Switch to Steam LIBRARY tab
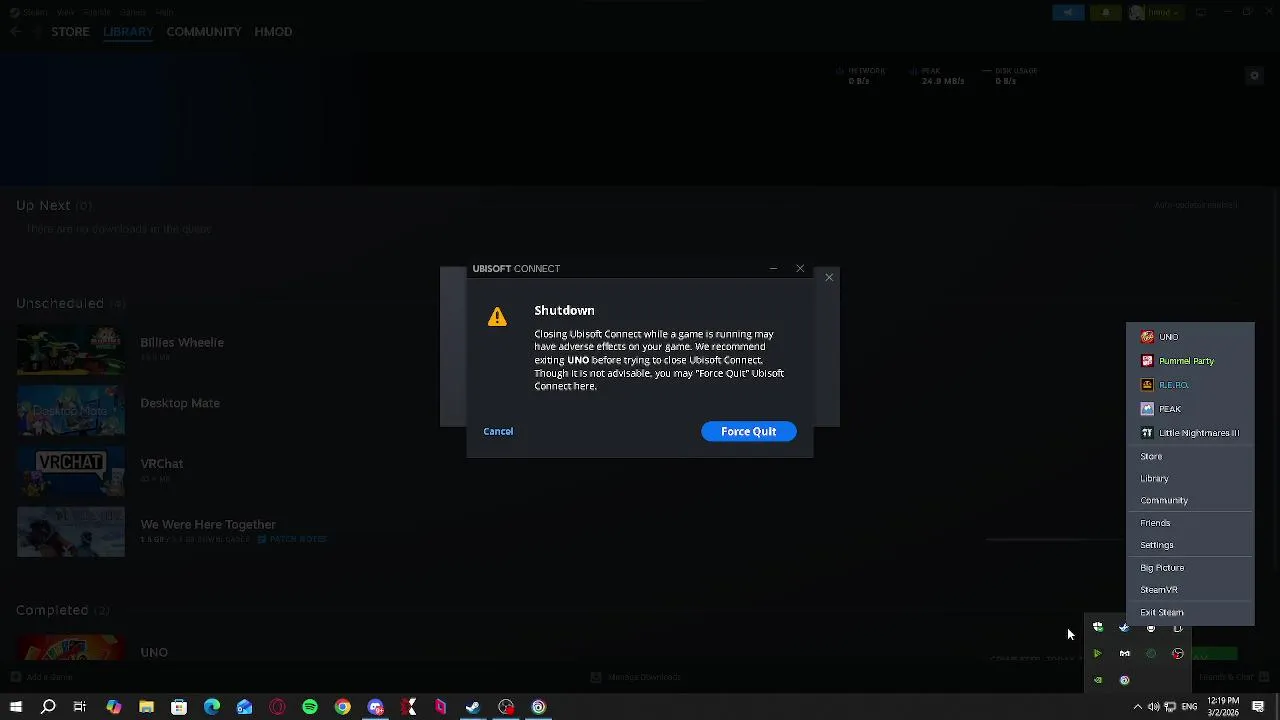1280x720 pixels. 128,32
